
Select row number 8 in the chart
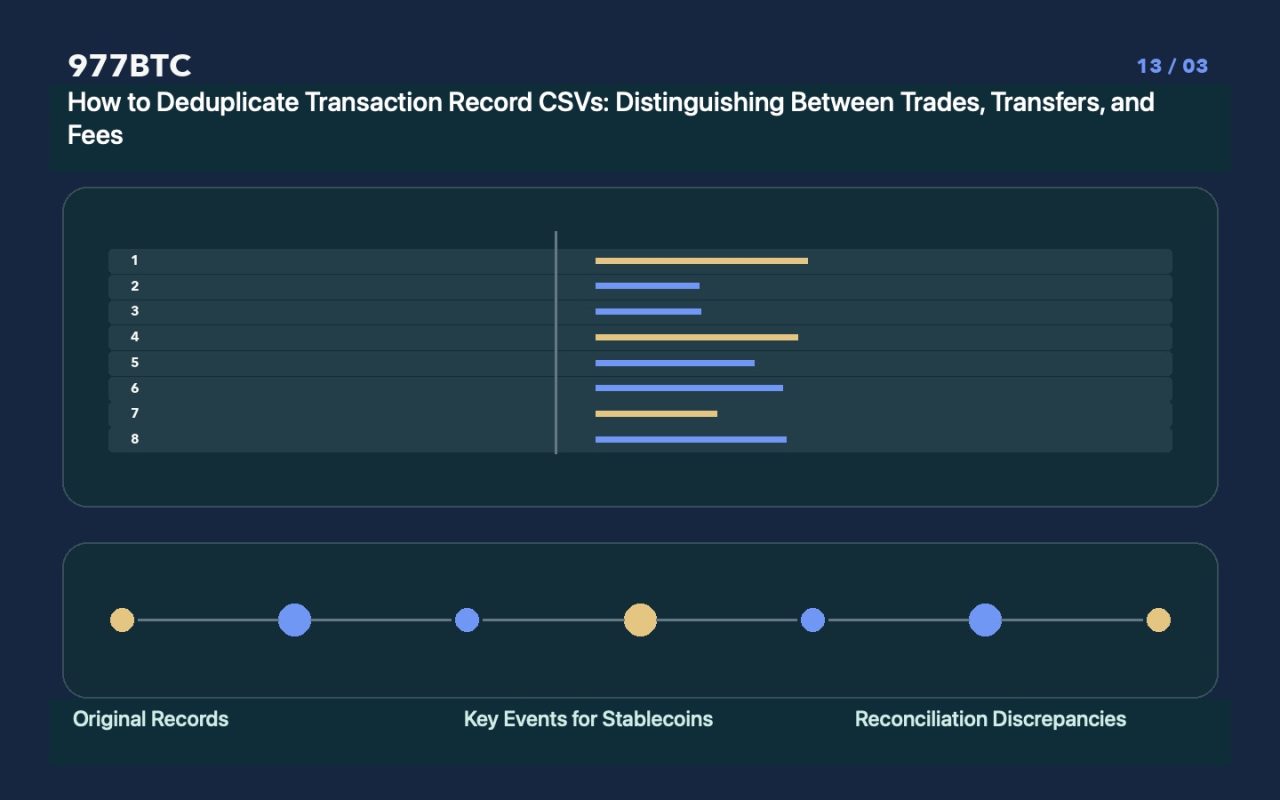(x=640, y=439)
